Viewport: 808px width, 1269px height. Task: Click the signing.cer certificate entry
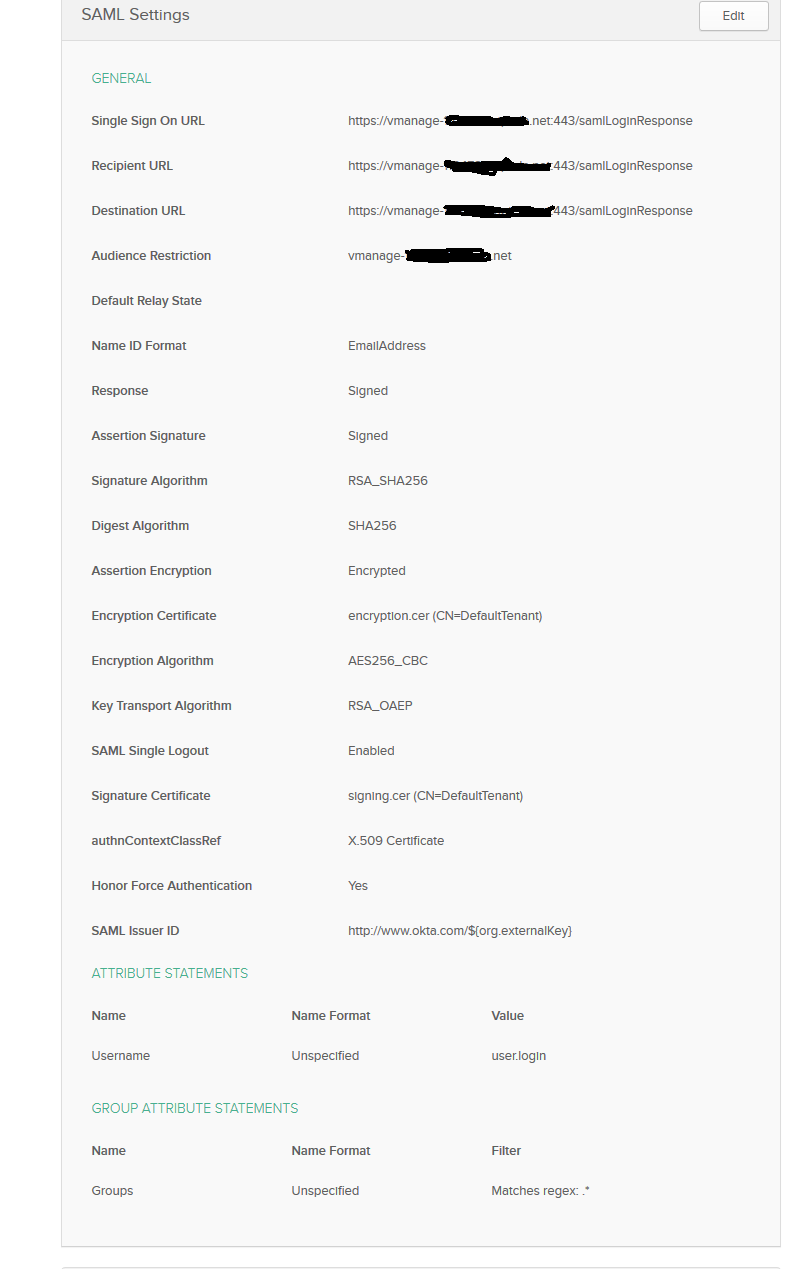pos(436,795)
